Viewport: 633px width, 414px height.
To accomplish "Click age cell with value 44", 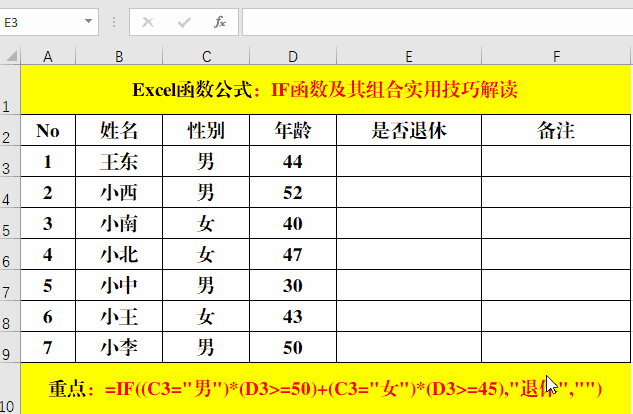I will [293, 161].
